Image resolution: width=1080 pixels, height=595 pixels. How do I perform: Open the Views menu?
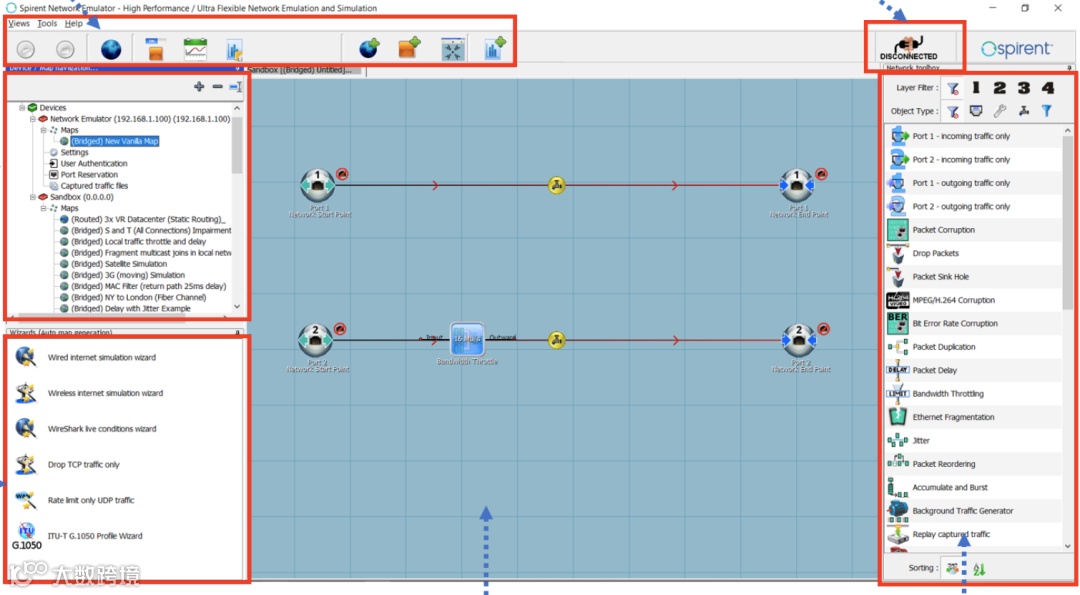[x=19, y=23]
